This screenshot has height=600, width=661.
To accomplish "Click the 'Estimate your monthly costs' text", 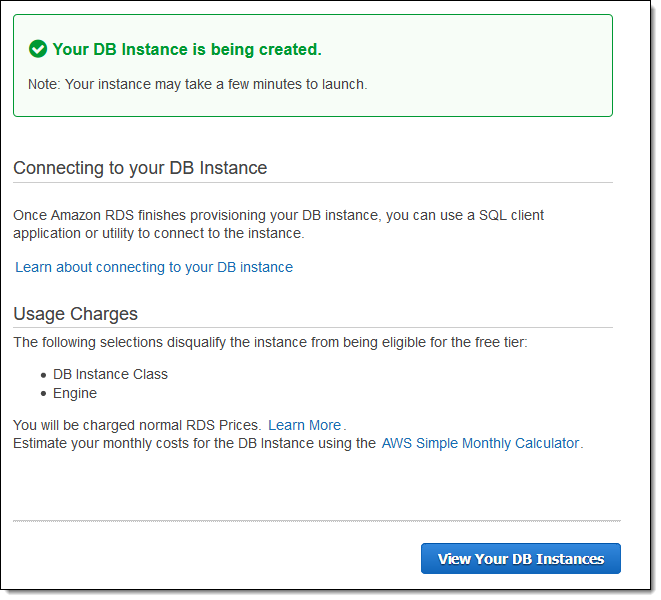I will (194, 443).
